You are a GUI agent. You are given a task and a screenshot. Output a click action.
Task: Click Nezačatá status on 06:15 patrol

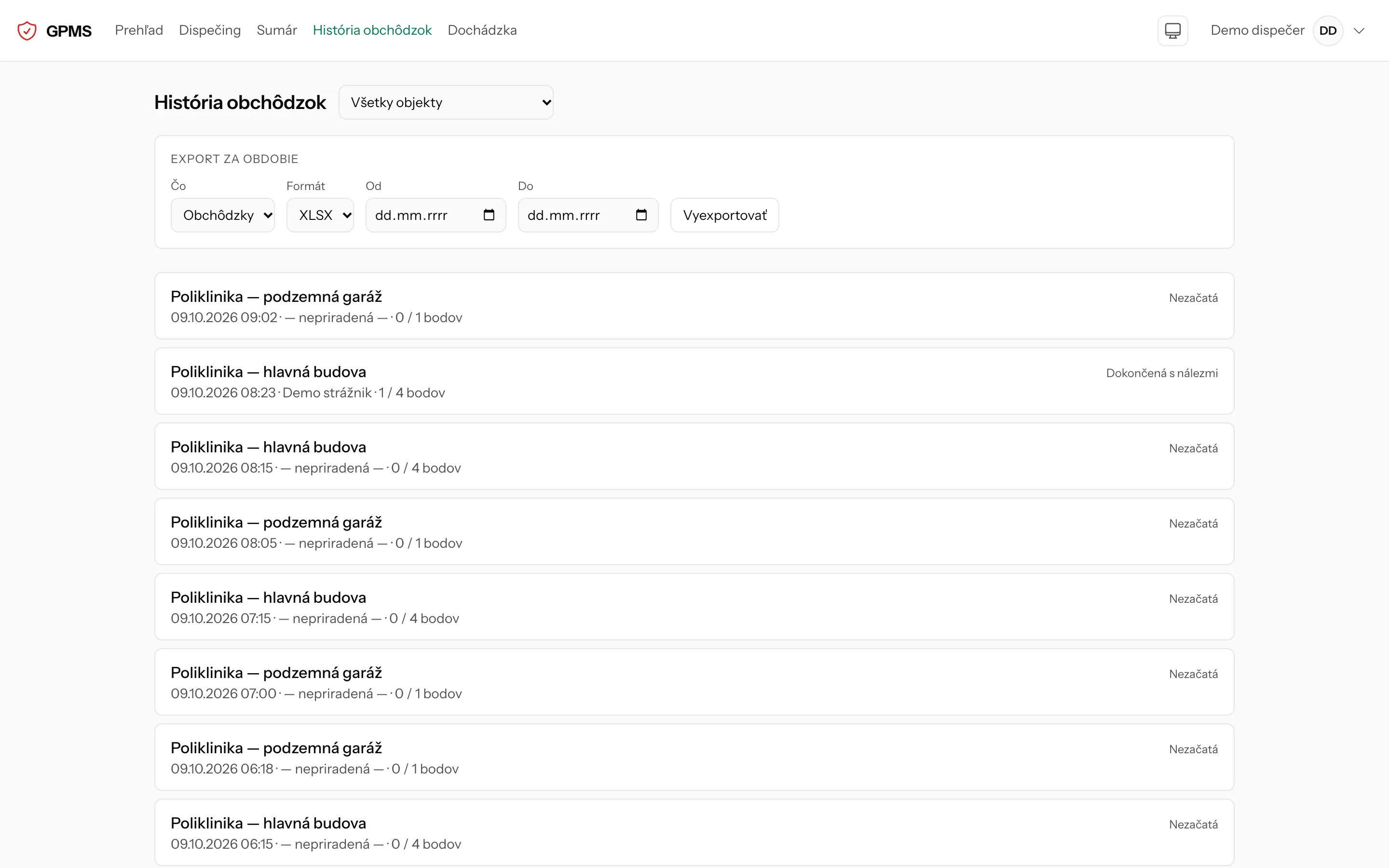pyautogui.click(x=1193, y=825)
